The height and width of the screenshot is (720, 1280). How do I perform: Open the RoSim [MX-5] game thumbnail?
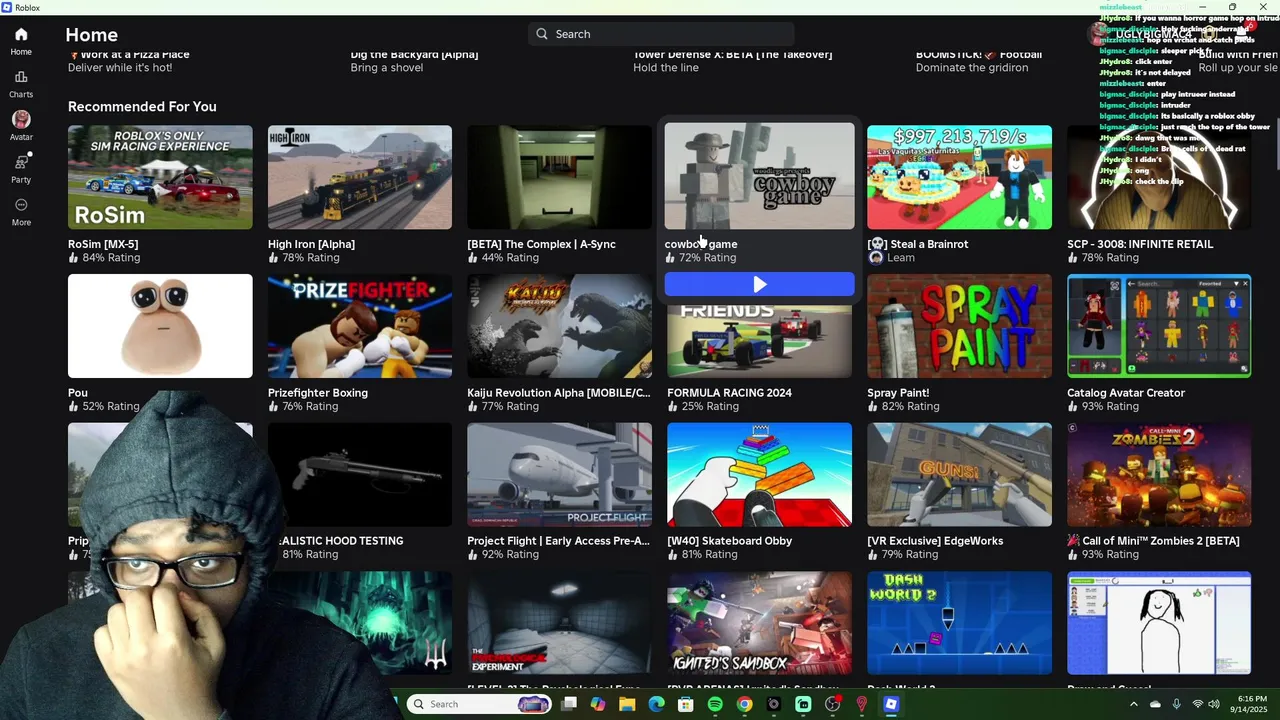160,177
